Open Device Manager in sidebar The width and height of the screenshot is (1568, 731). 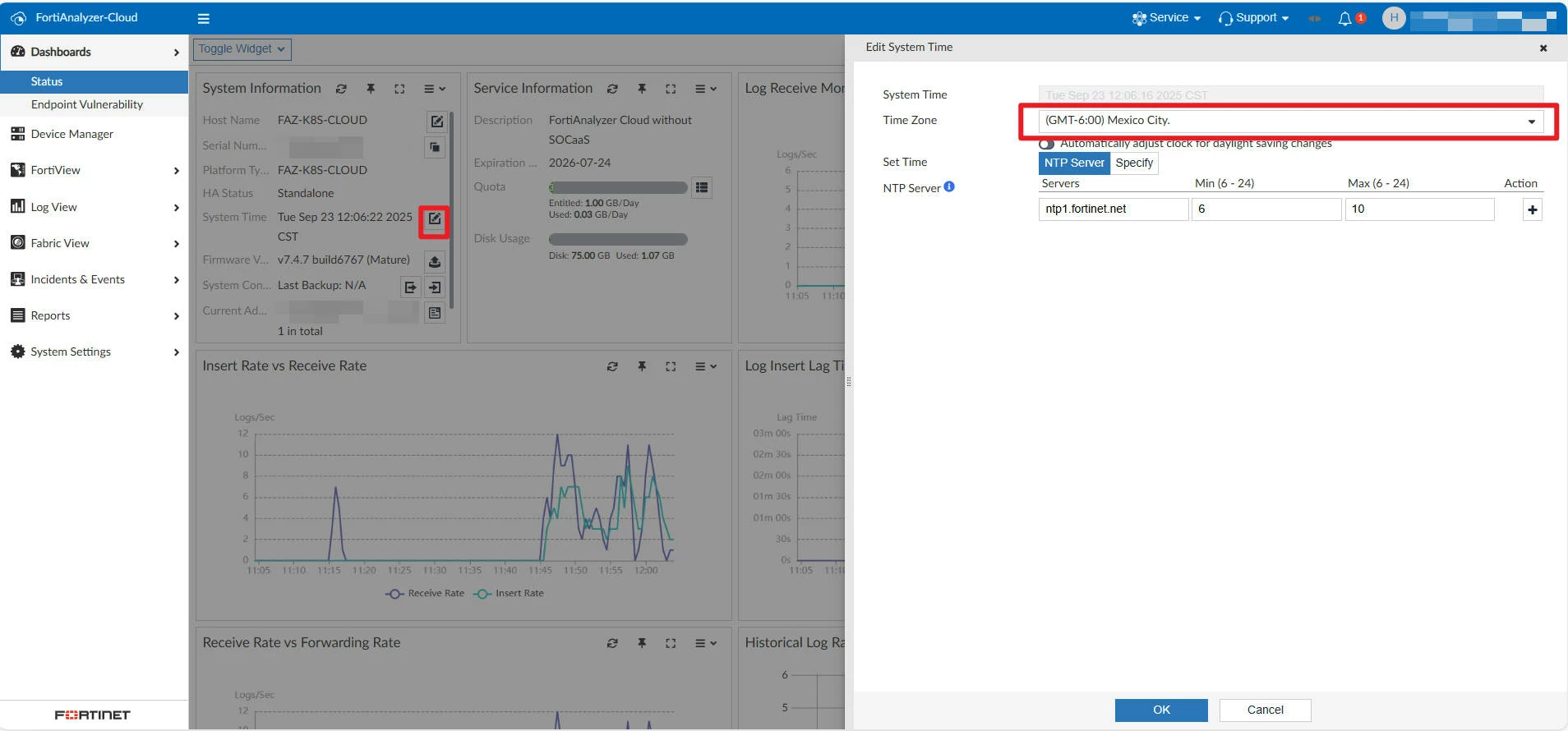coord(95,134)
